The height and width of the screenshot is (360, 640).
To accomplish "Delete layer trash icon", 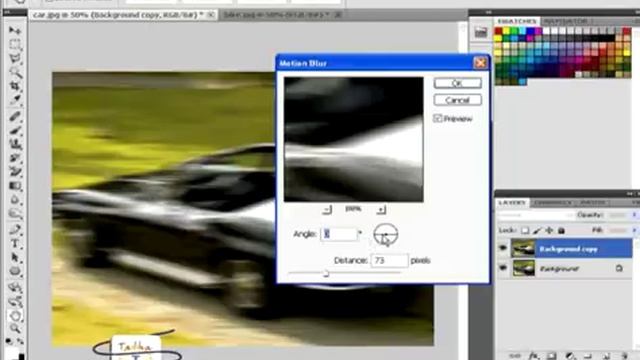I will (624, 356).
